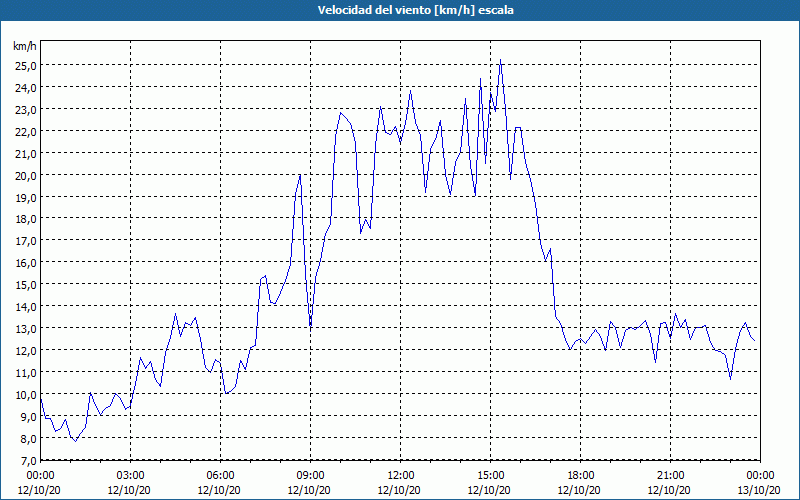This screenshot has width=800, height=500.
Task: Click the 13,0 y-axis value
Action: [x=26, y=329]
